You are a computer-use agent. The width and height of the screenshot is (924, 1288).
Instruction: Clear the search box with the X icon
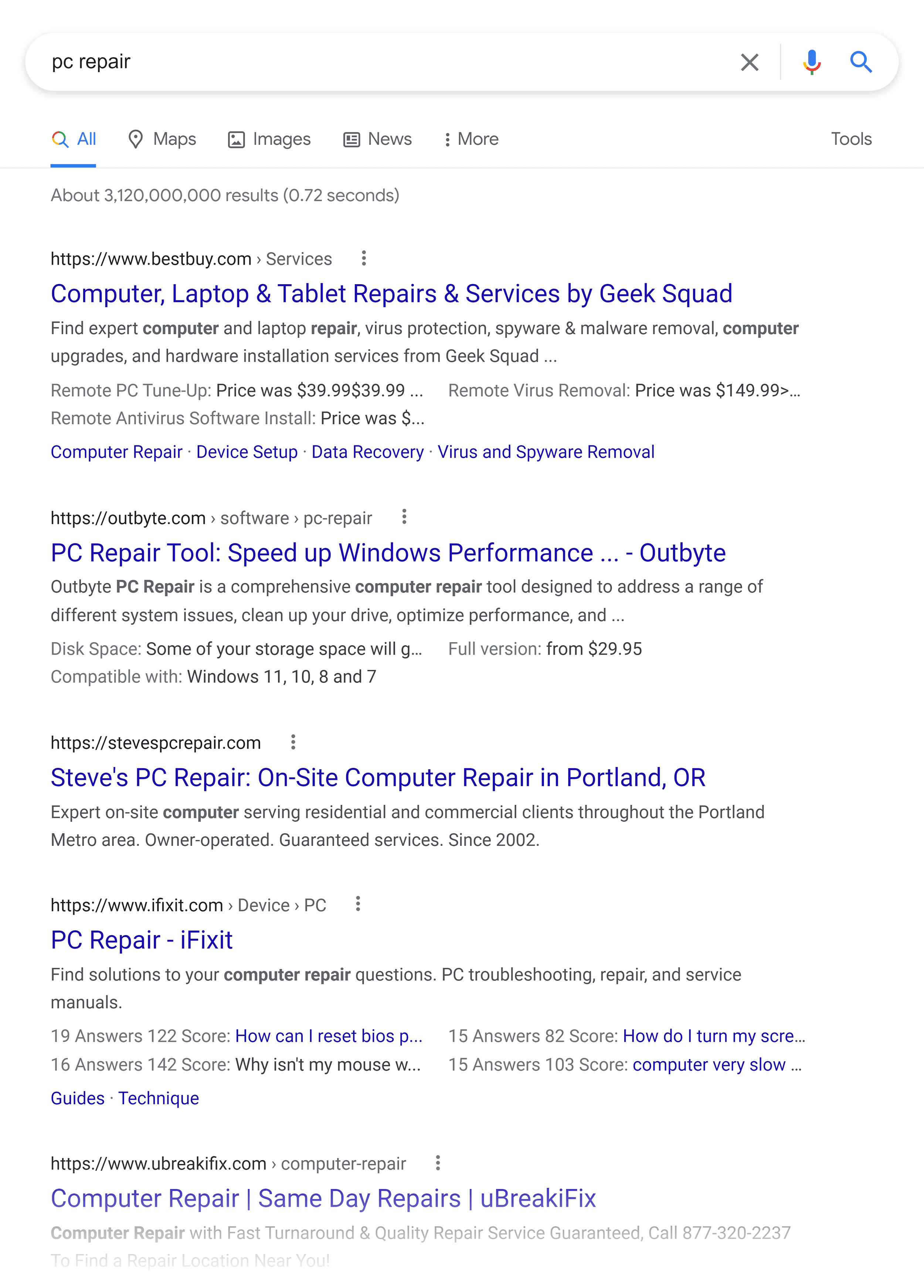tap(750, 62)
